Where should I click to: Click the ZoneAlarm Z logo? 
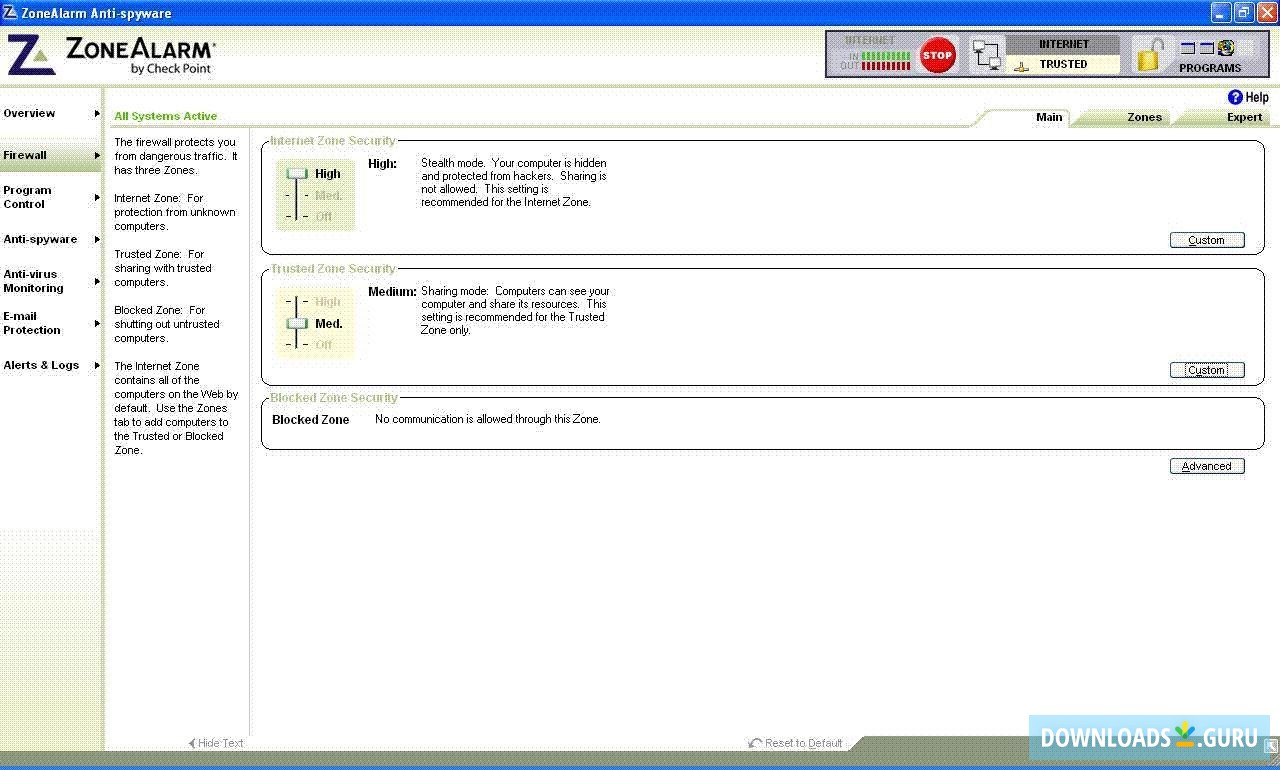tap(31, 56)
